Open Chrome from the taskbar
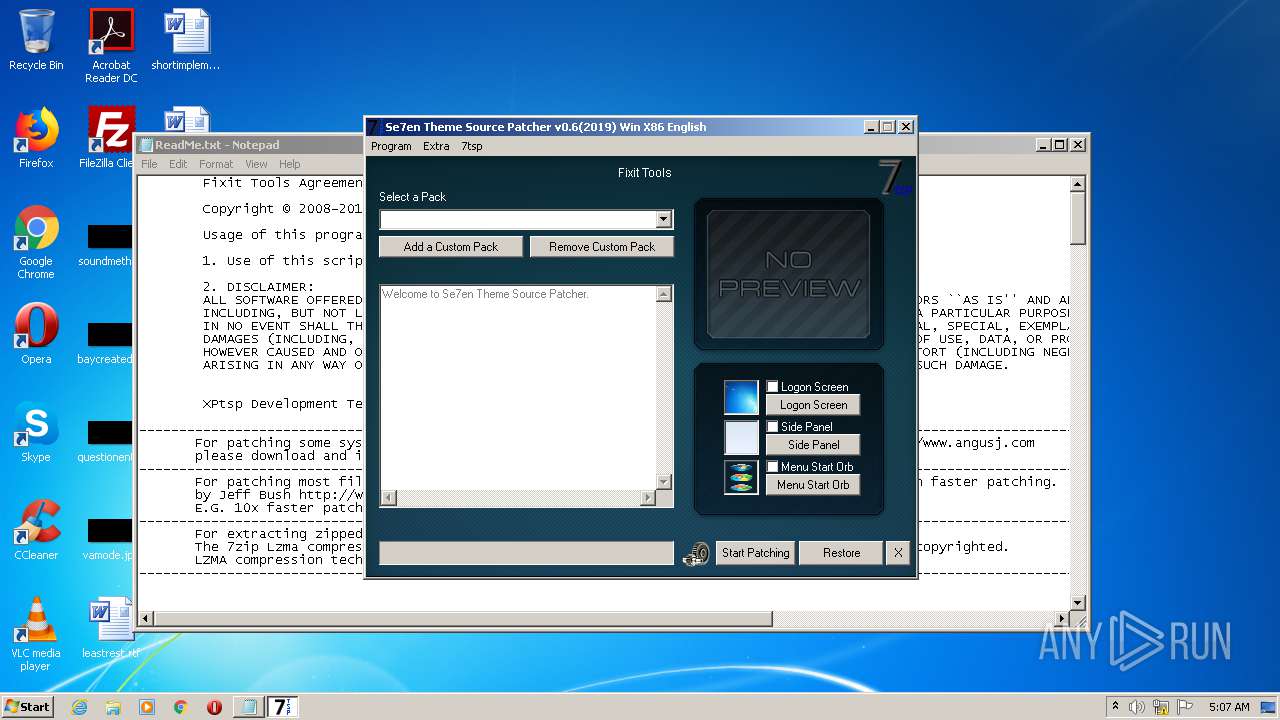The image size is (1280, 720). tap(181, 707)
